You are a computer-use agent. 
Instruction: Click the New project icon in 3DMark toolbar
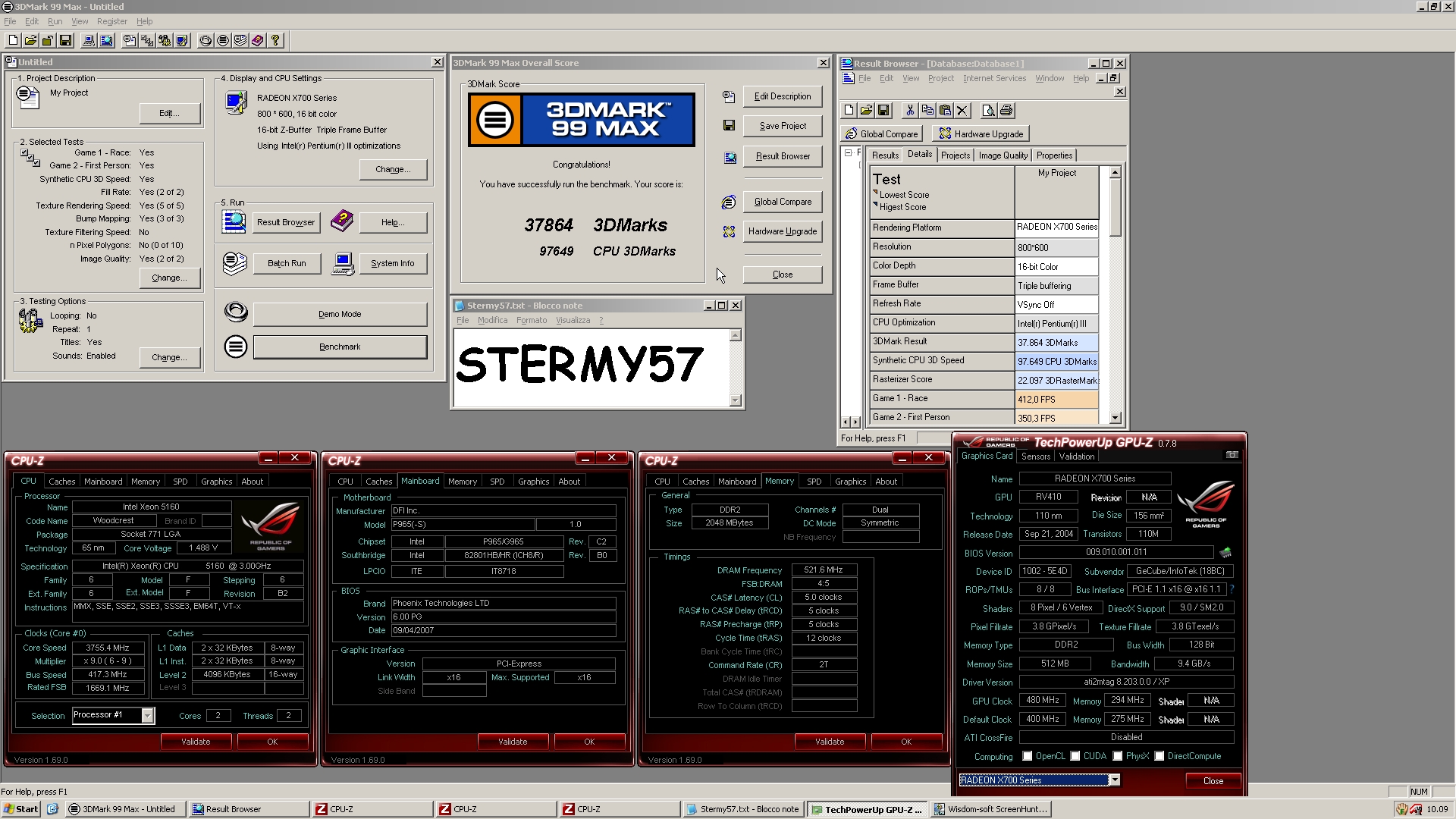coord(13,41)
